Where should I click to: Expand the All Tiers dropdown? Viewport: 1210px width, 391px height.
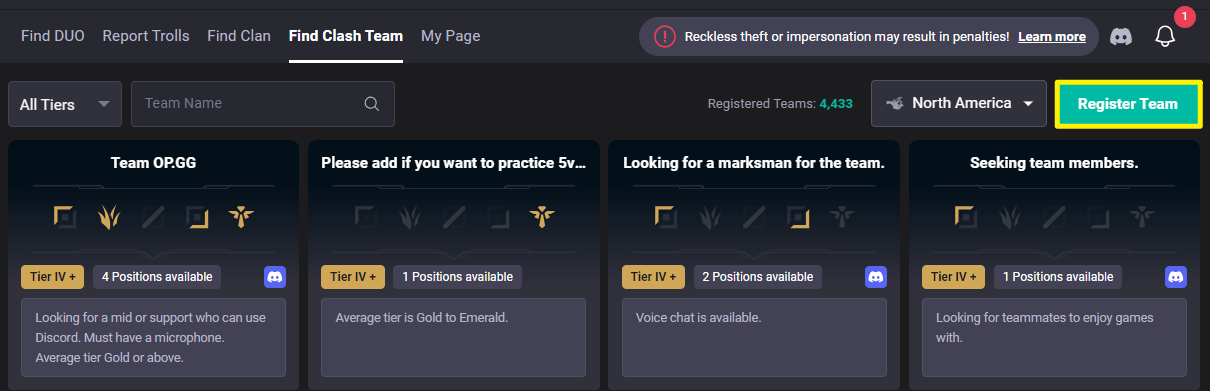pos(65,104)
